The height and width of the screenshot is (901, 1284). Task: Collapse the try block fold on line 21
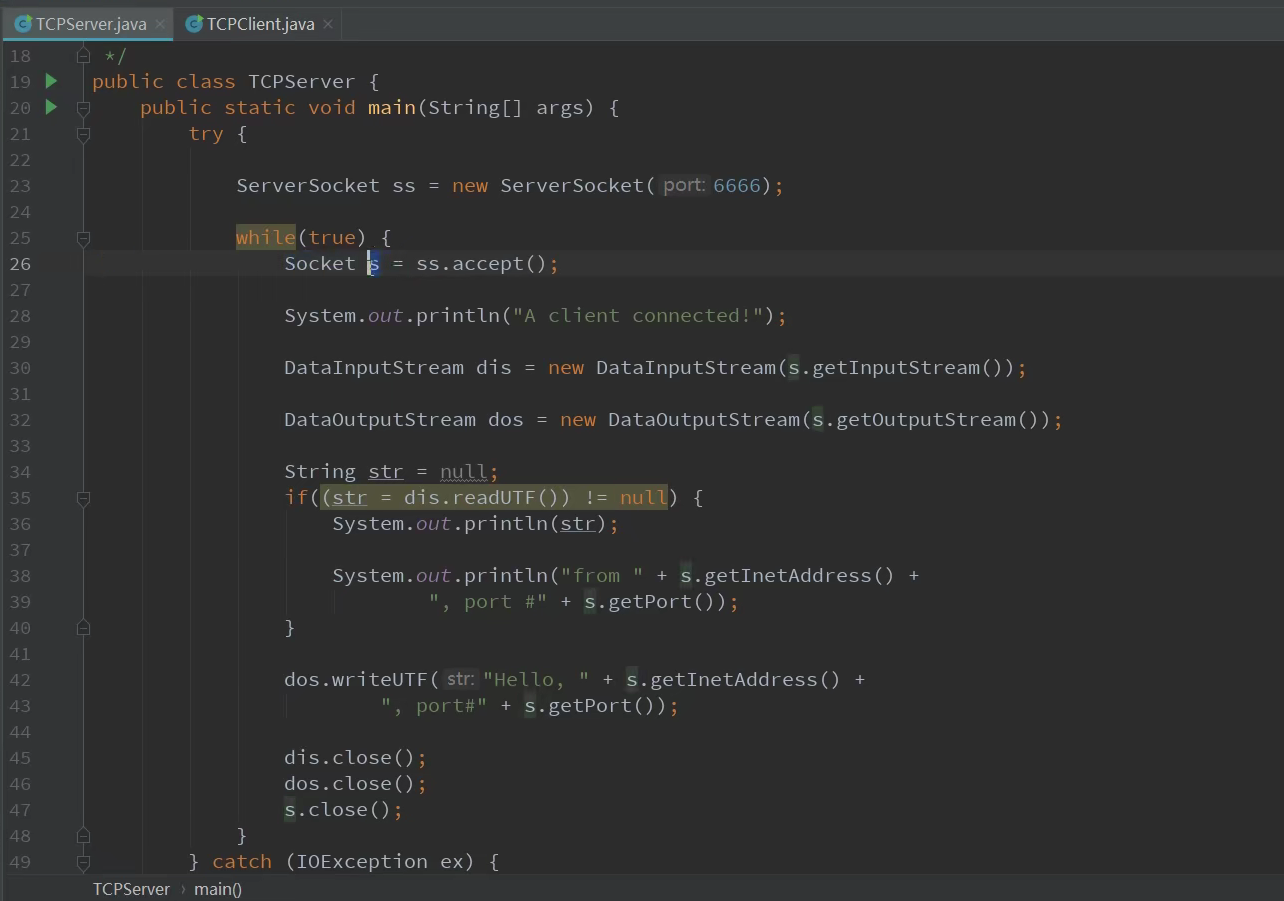83,133
